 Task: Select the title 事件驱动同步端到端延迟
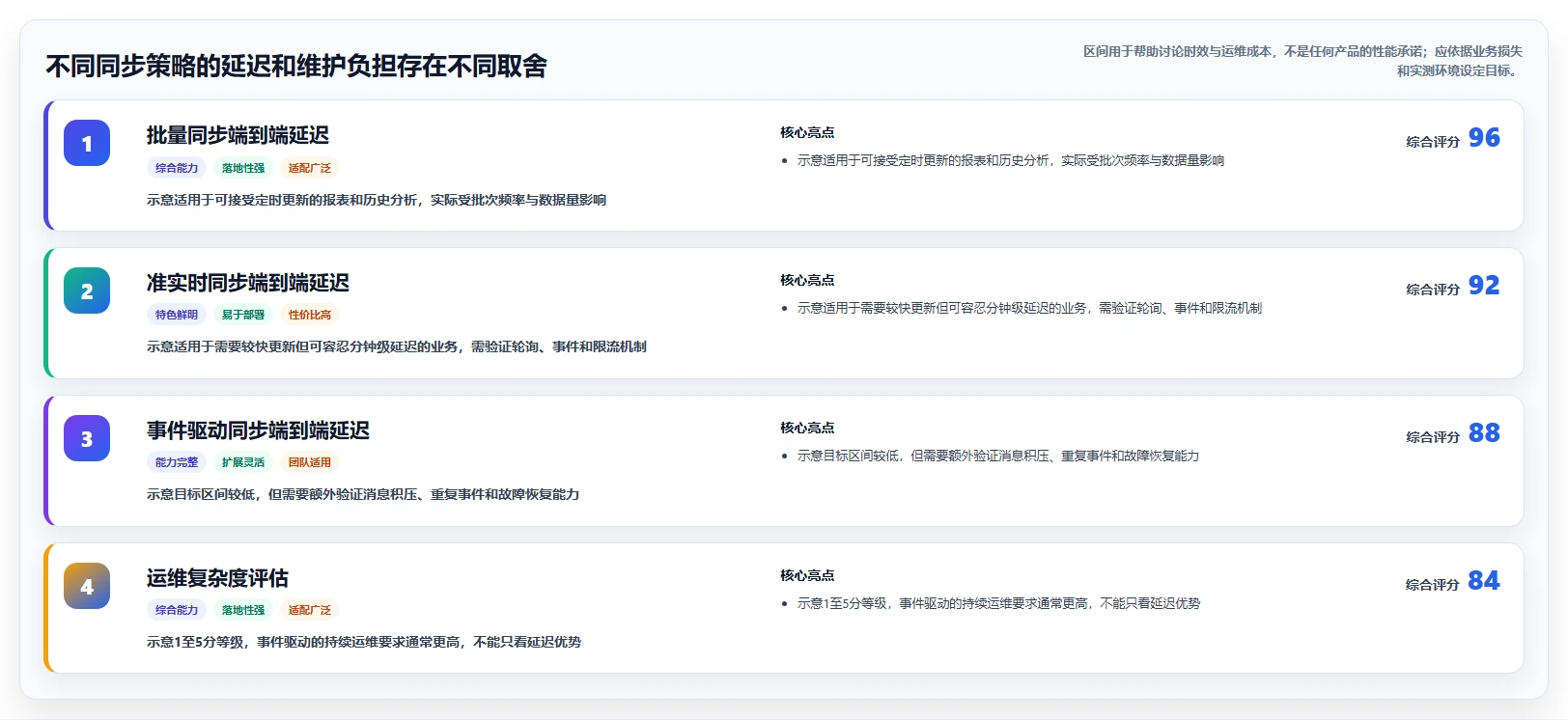point(258,430)
